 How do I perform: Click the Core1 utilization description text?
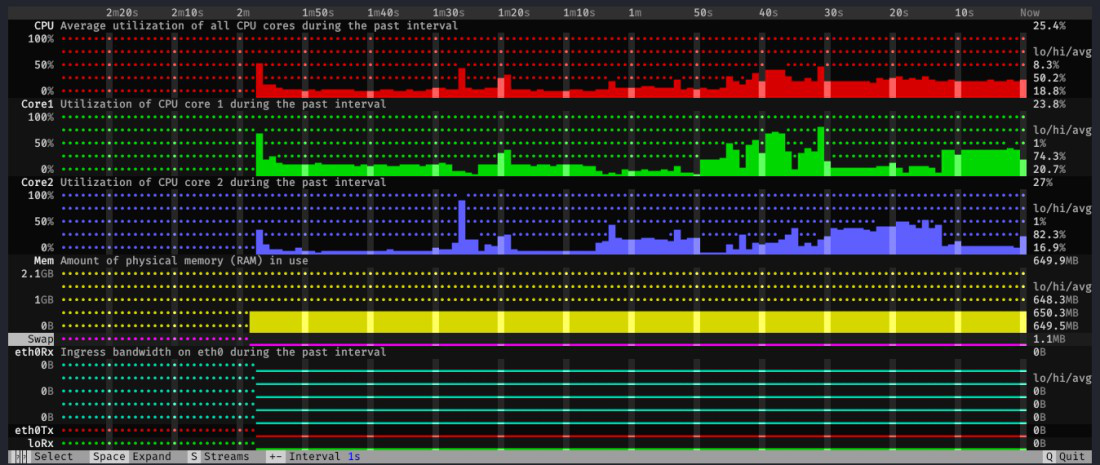pyautogui.click(x=223, y=104)
